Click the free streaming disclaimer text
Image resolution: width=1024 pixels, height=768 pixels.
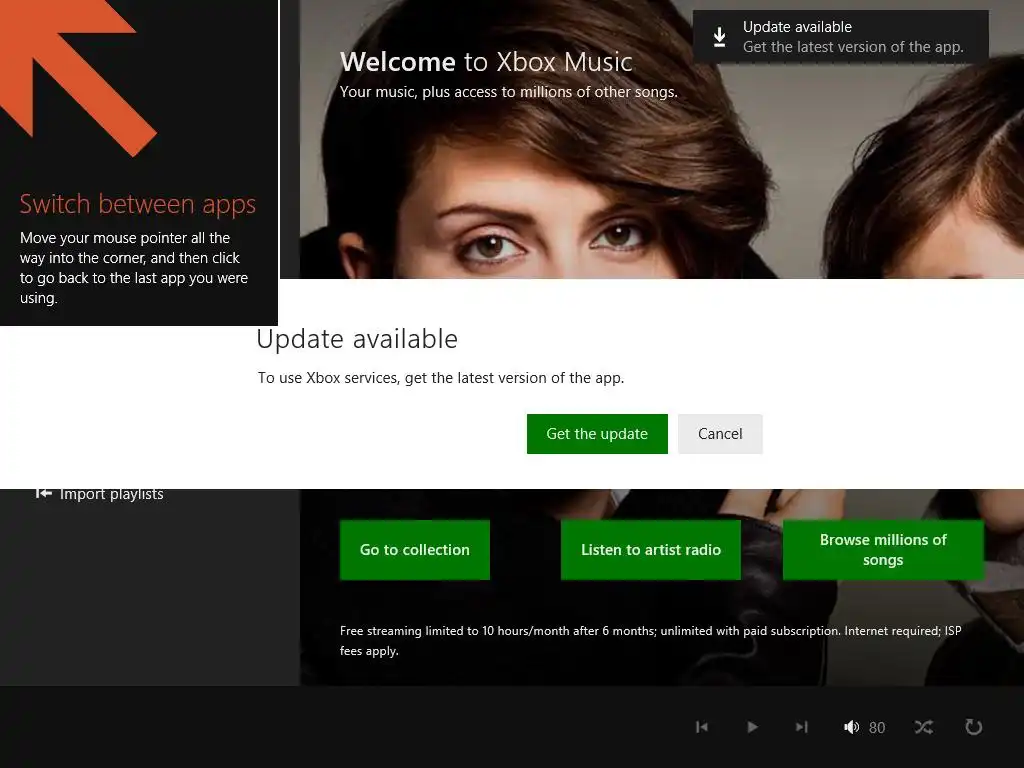650,641
